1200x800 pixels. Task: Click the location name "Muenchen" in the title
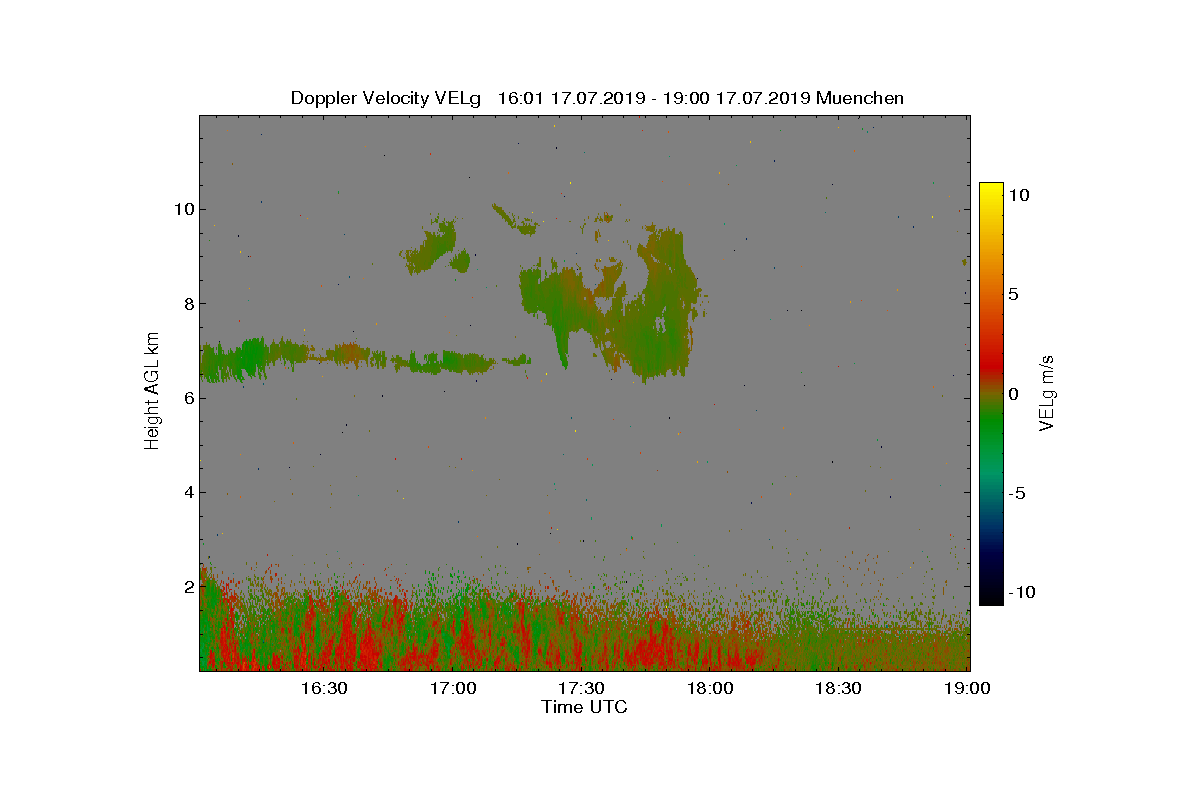860,98
